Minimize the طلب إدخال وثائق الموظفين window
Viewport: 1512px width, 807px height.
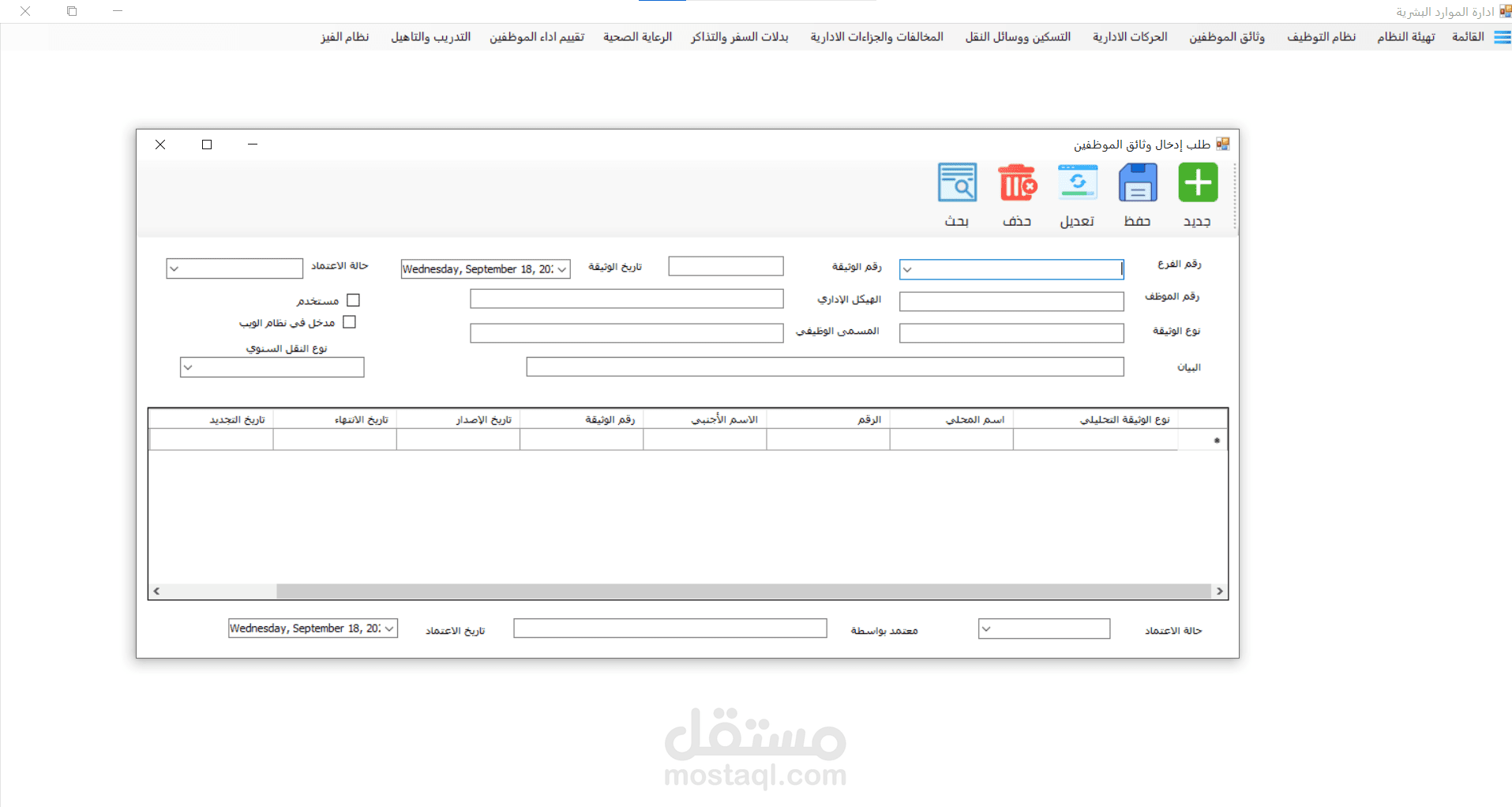point(253,145)
